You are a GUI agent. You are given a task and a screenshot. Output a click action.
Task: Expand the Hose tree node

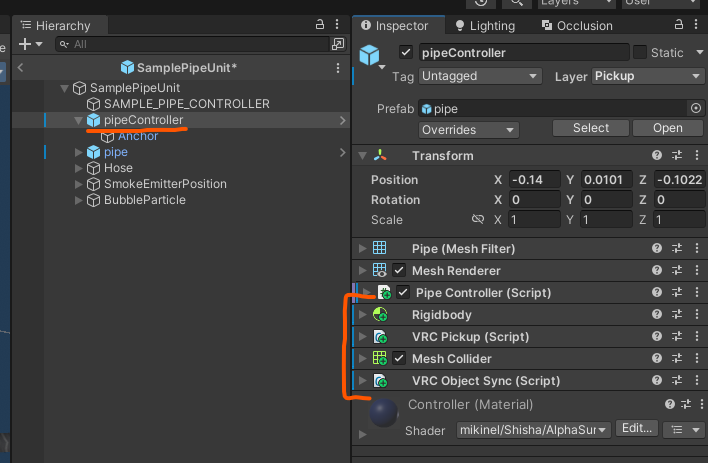pos(79,168)
